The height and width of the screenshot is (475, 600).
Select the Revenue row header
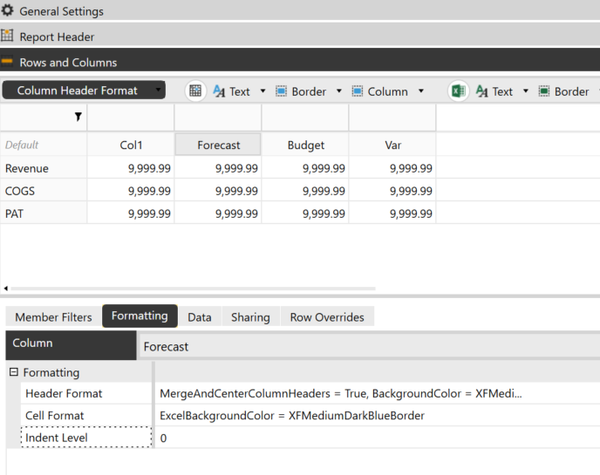click(27, 169)
